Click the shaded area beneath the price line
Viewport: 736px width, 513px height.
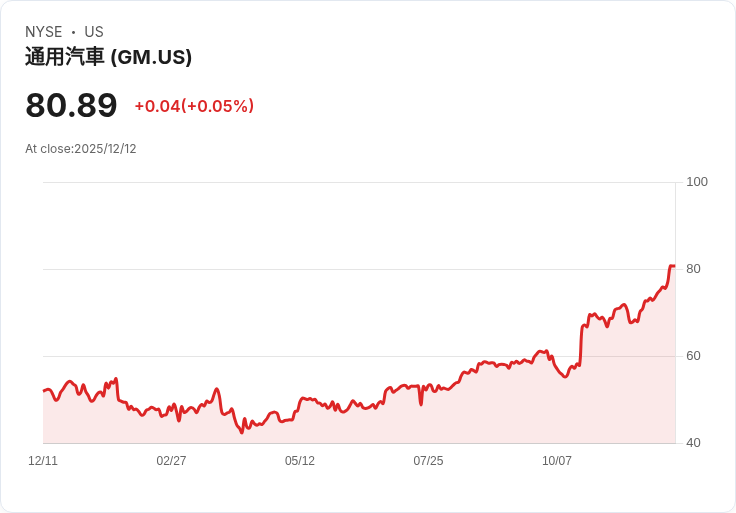376,427
